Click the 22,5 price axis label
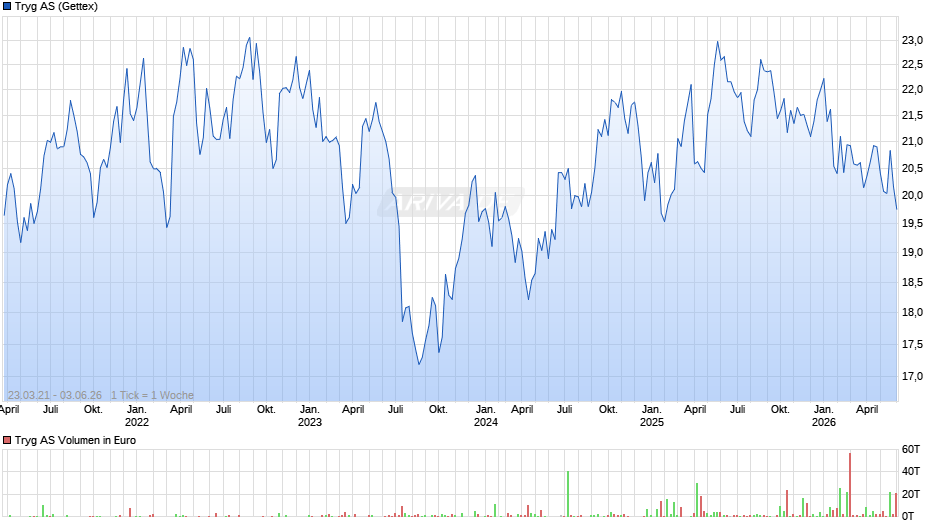940x526 pixels. 912,65
